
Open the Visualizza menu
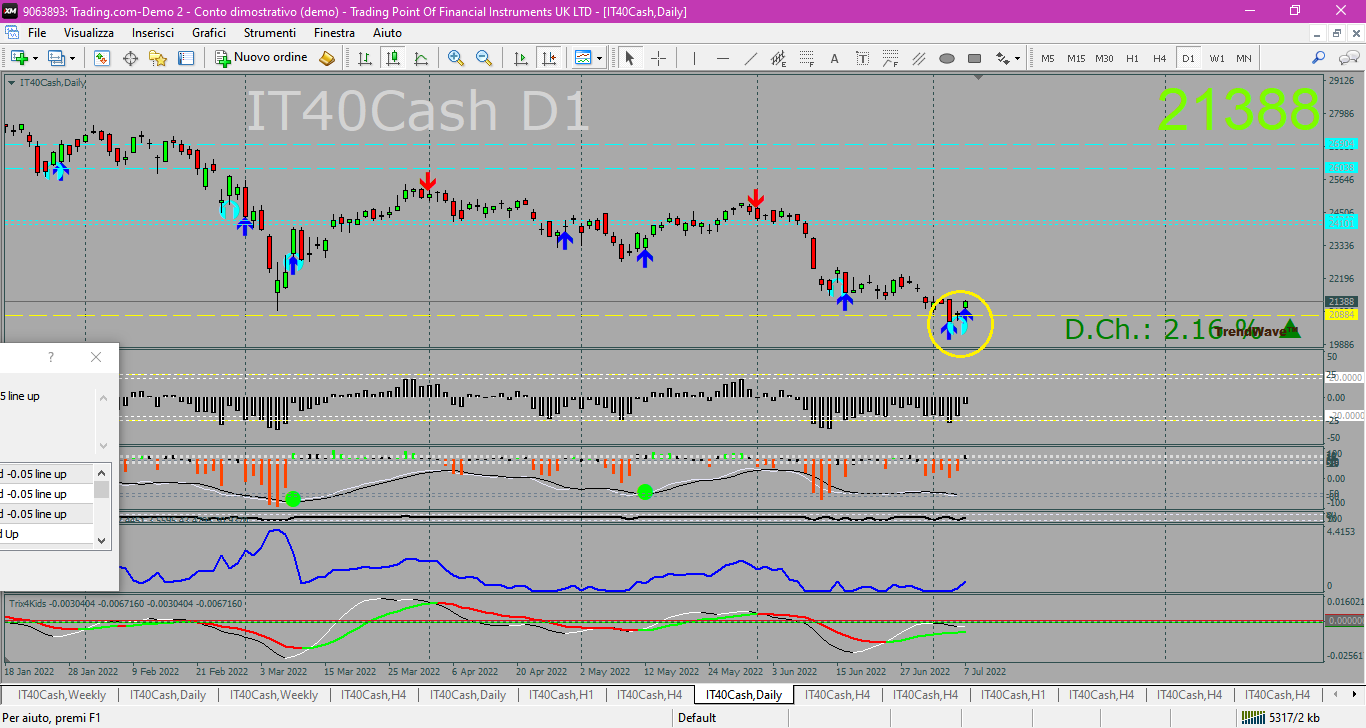point(89,33)
